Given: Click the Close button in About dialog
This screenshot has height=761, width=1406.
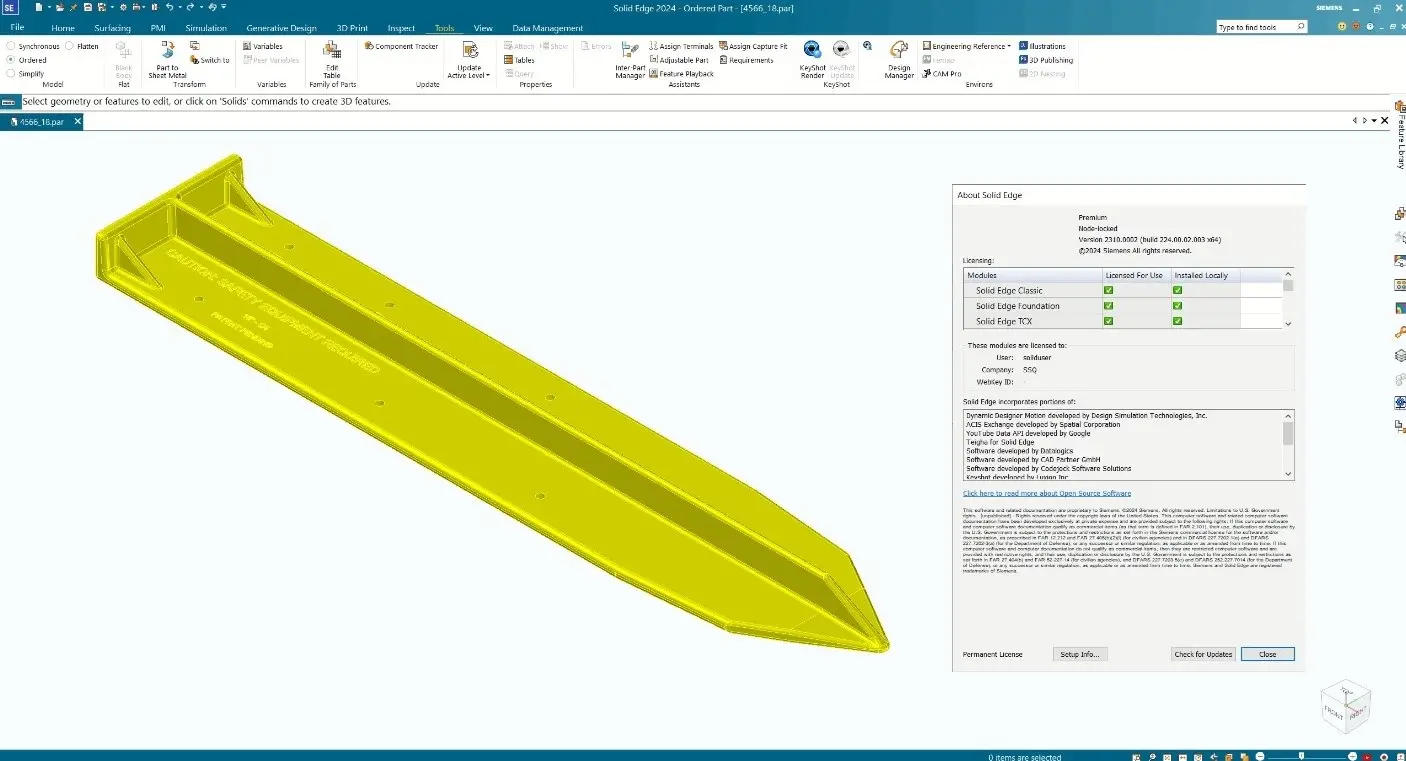Looking at the screenshot, I should pos(1267,654).
